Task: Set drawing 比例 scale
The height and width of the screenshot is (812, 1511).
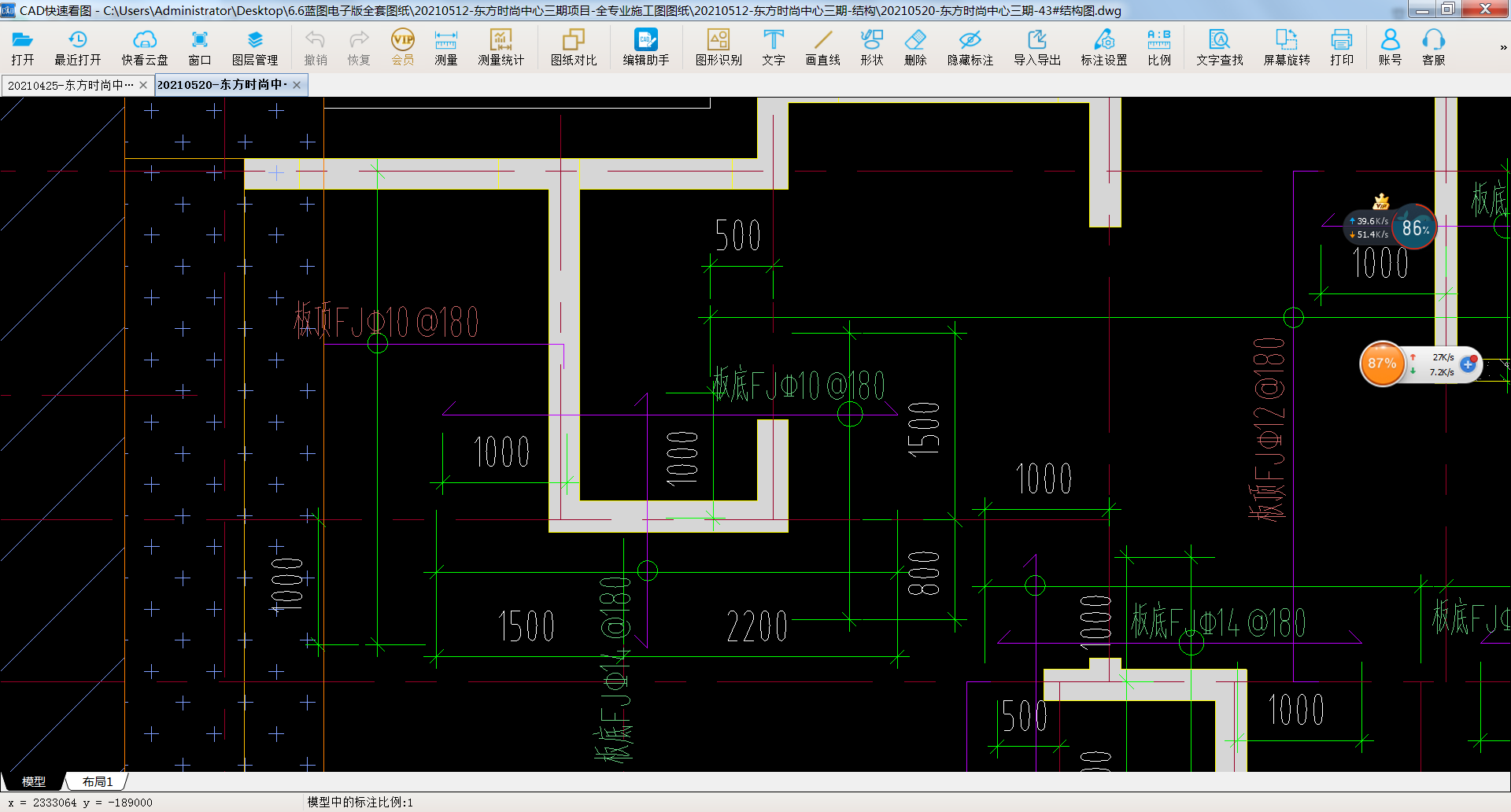Action: [x=1159, y=48]
